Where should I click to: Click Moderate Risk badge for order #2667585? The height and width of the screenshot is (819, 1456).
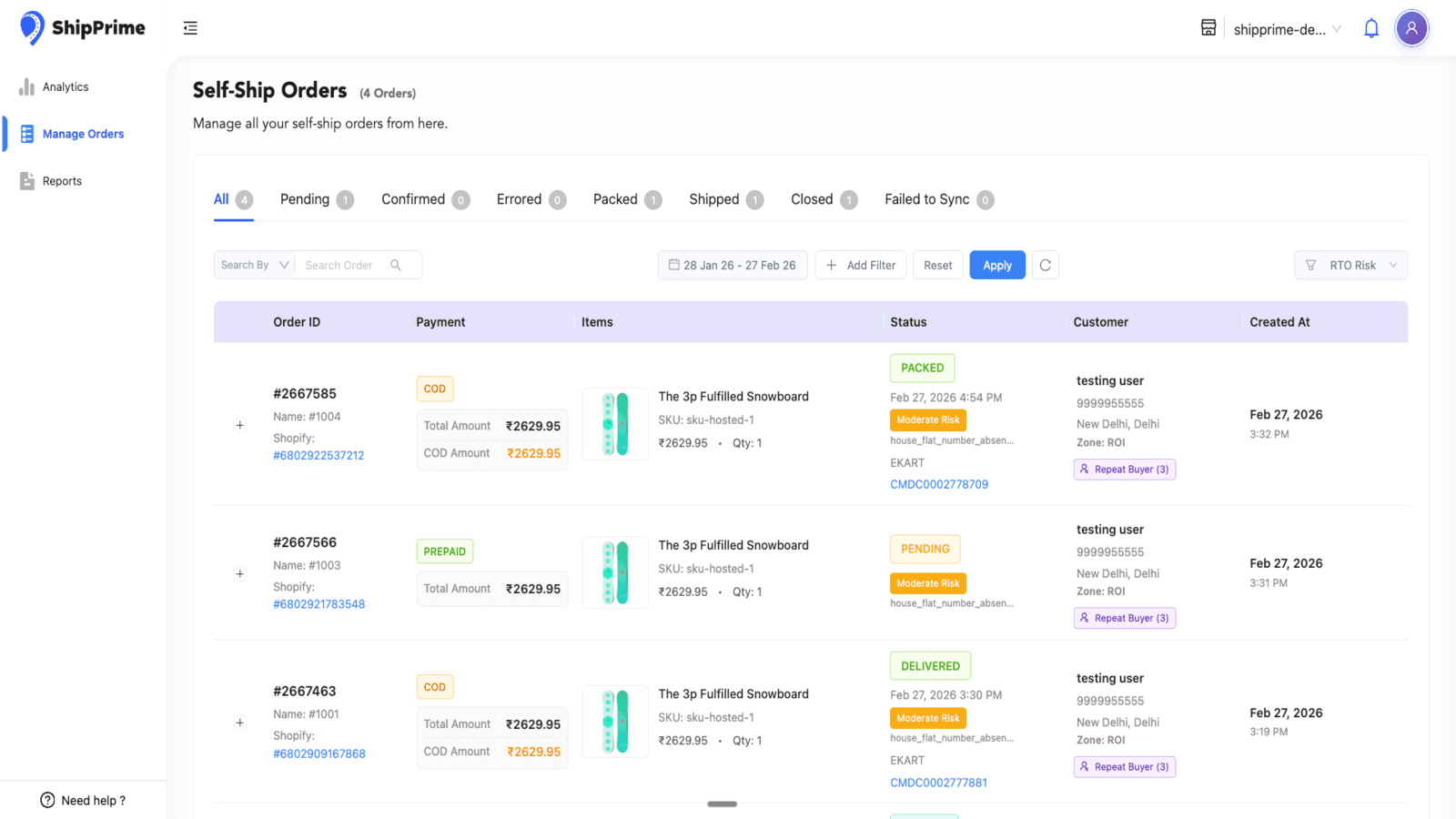tap(928, 420)
